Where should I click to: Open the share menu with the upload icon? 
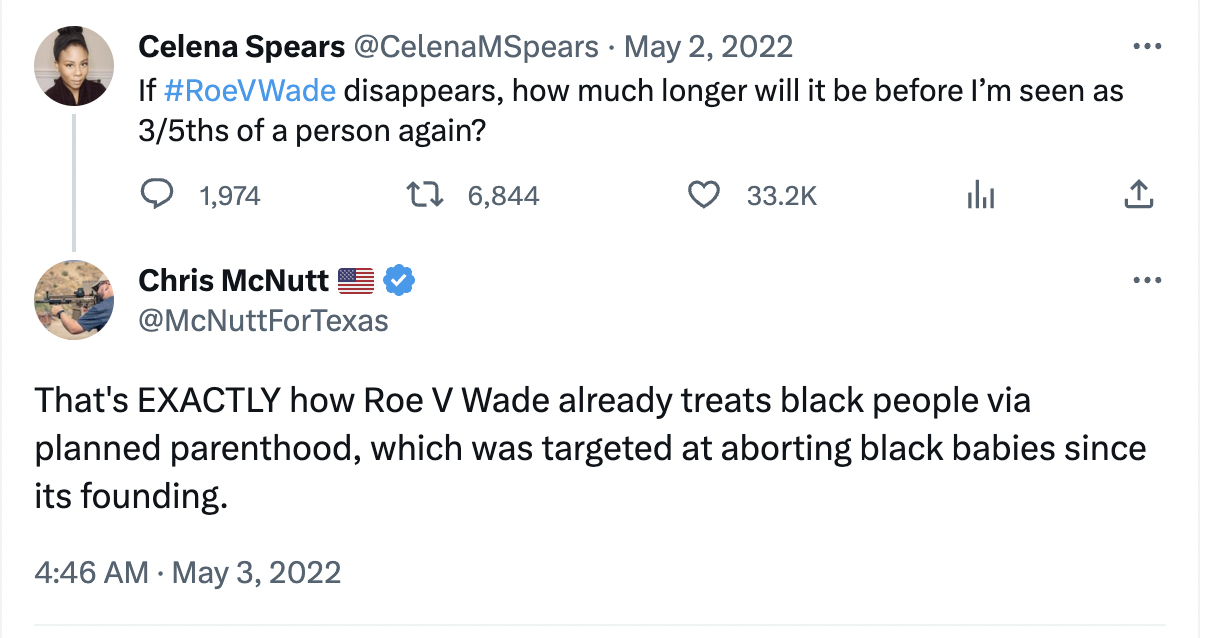pyautogui.click(x=1138, y=195)
